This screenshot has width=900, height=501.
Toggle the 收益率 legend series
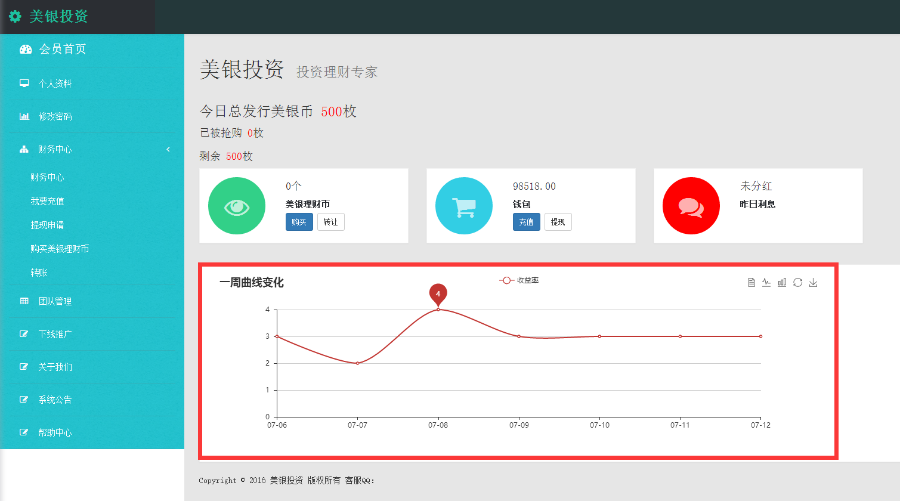pos(519,280)
